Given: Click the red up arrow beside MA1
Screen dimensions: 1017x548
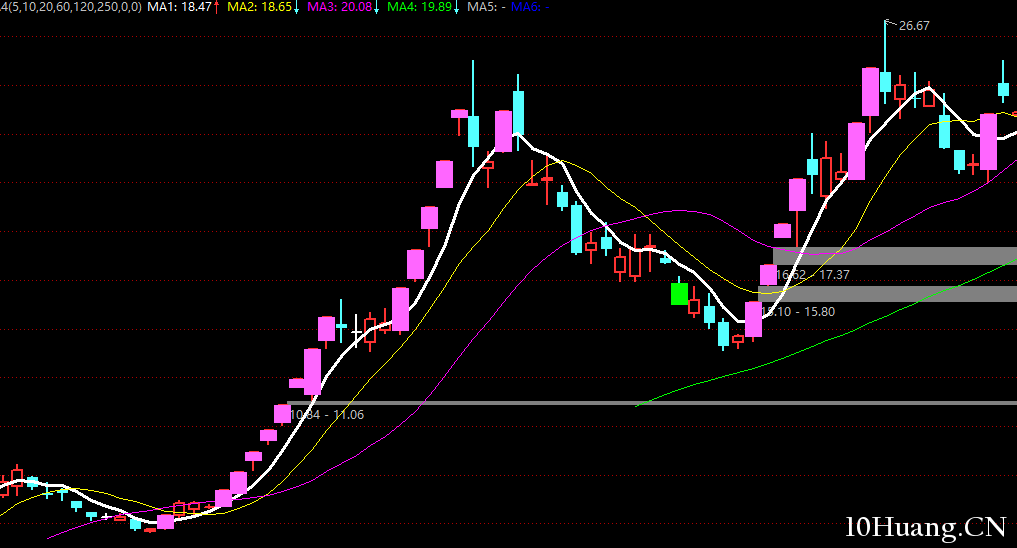Looking at the screenshot, I should tap(217, 7).
